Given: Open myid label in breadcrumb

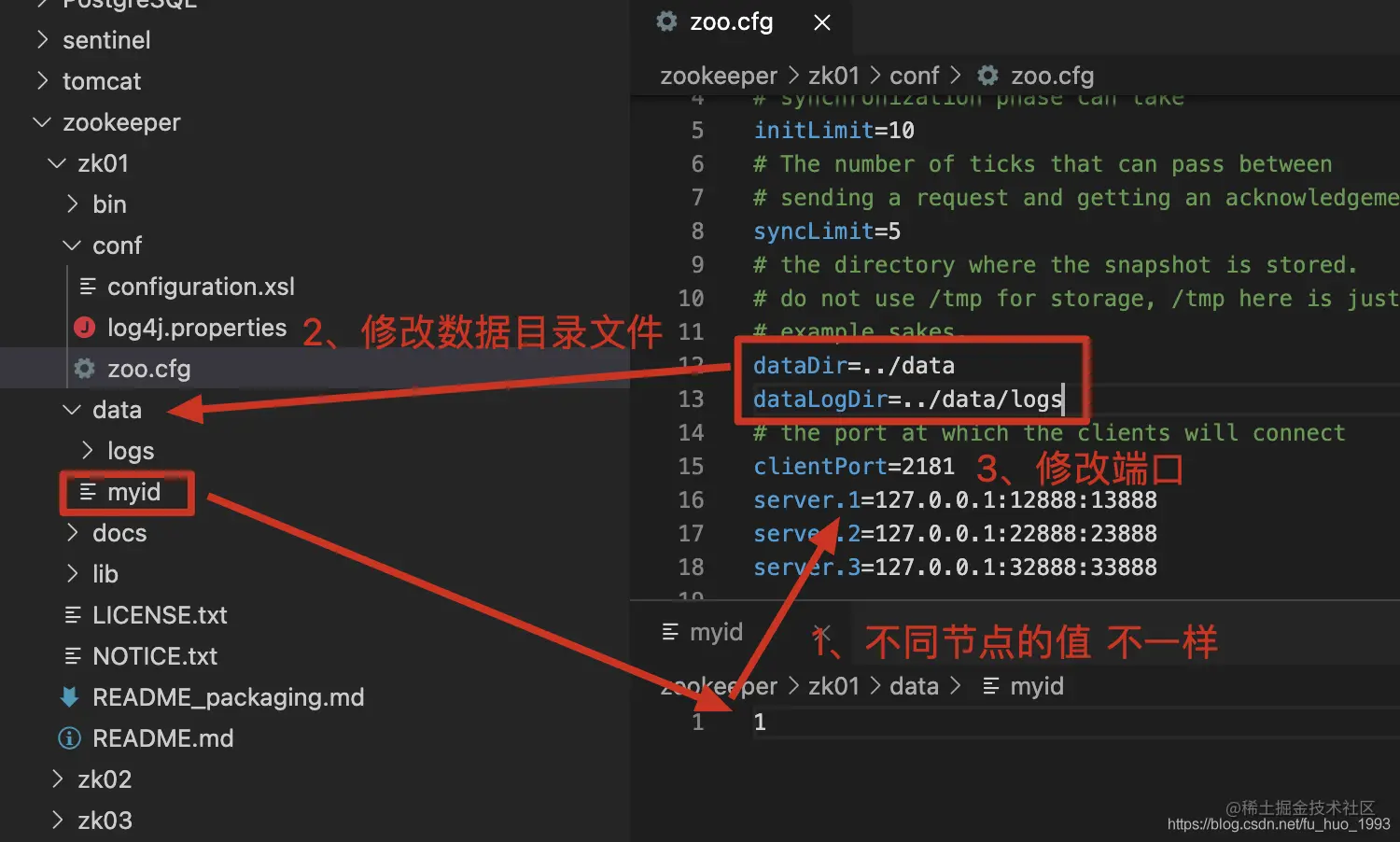Looking at the screenshot, I should (1037, 686).
